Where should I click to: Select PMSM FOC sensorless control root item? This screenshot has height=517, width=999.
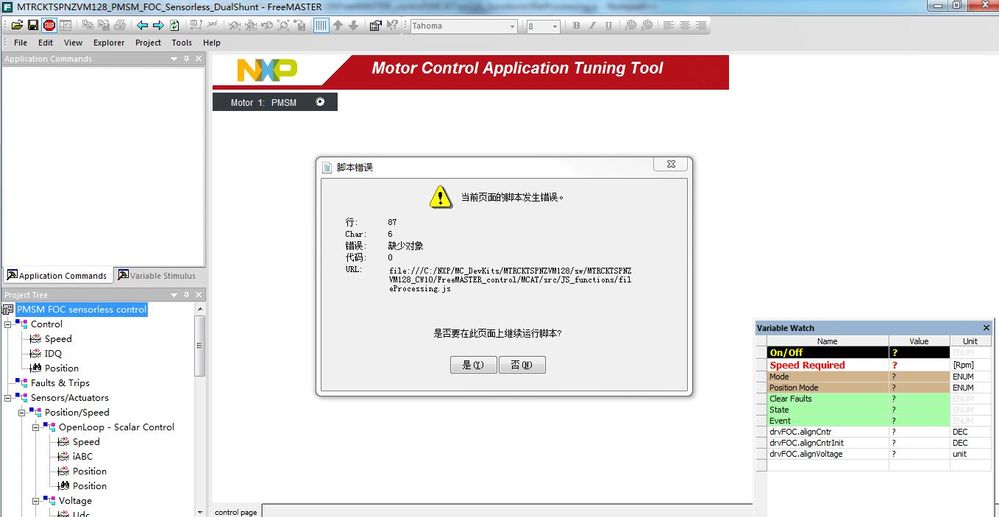pyautogui.click(x=82, y=309)
